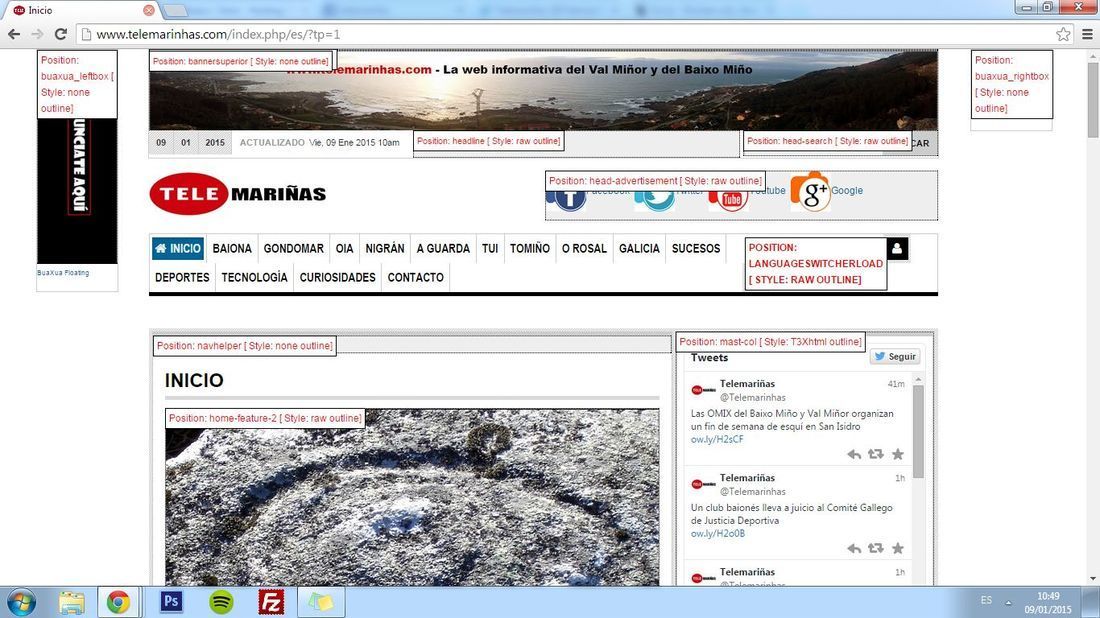
Task: Open the Twitter bird social icon
Action: pyautogui.click(x=655, y=200)
